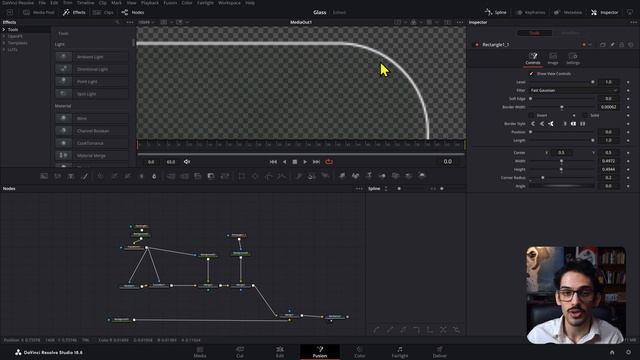Open the File menu

(42, 3)
